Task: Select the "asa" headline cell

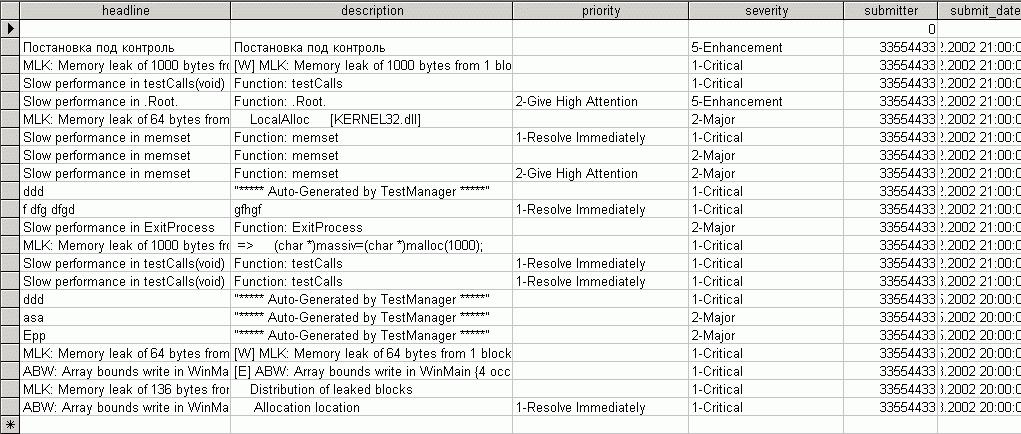Action: pyautogui.click(x=125, y=317)
